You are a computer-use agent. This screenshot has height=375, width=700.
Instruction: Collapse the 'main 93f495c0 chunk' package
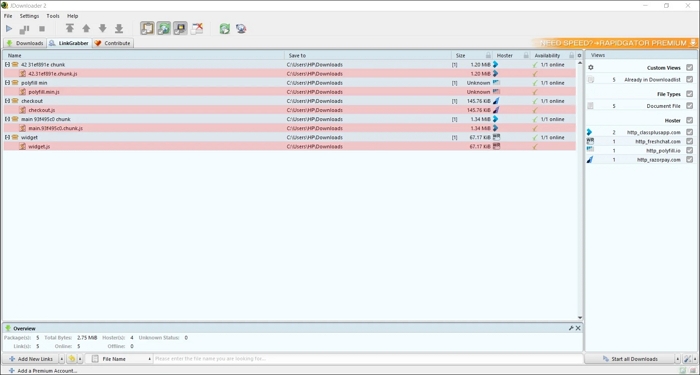(7, 119)
